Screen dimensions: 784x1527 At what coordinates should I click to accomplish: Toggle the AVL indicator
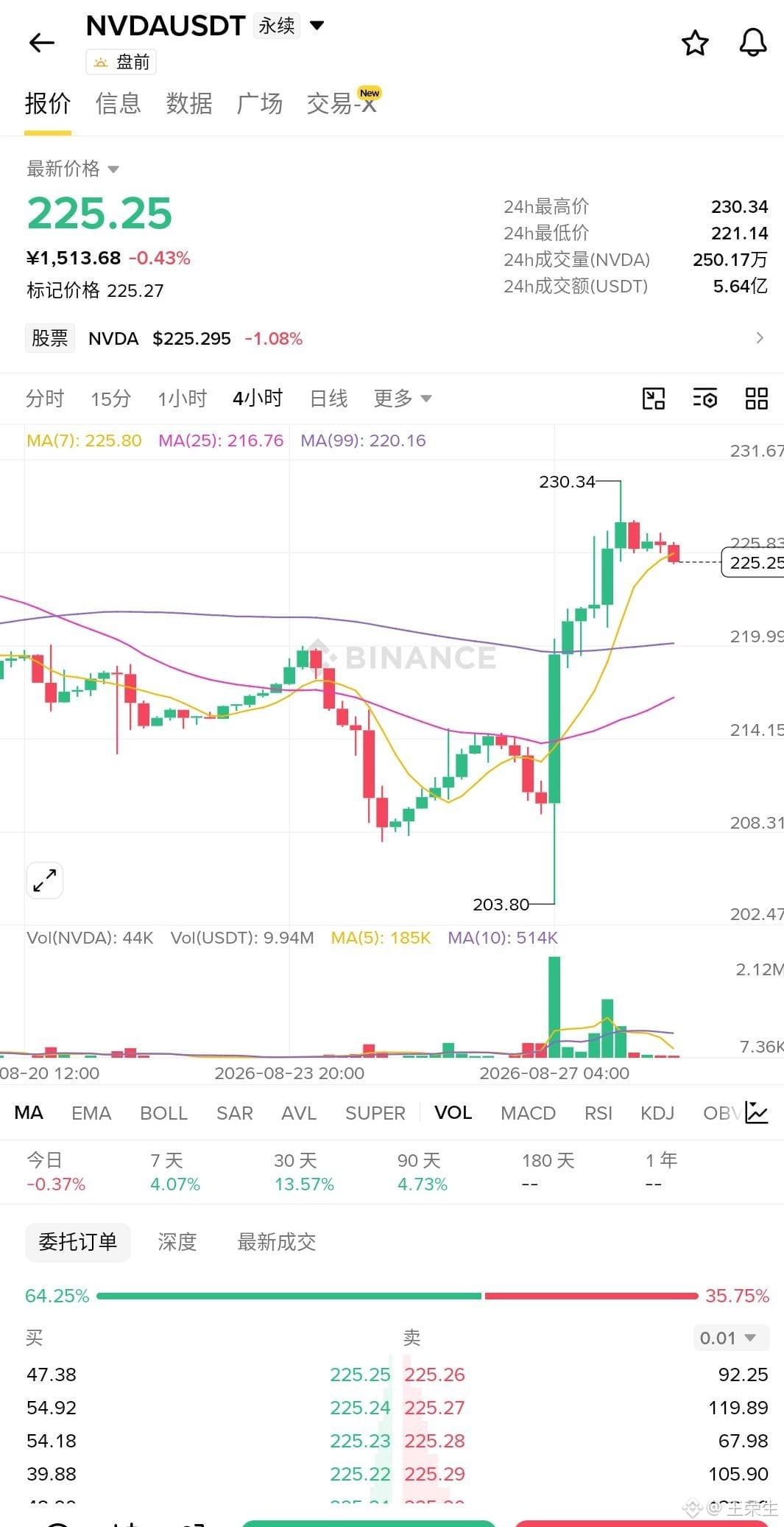click(x=299, y=1112)
